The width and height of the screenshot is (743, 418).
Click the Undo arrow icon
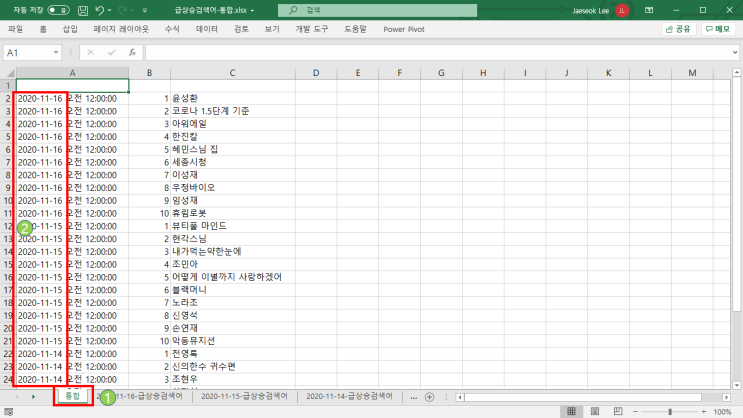(100, 9)
